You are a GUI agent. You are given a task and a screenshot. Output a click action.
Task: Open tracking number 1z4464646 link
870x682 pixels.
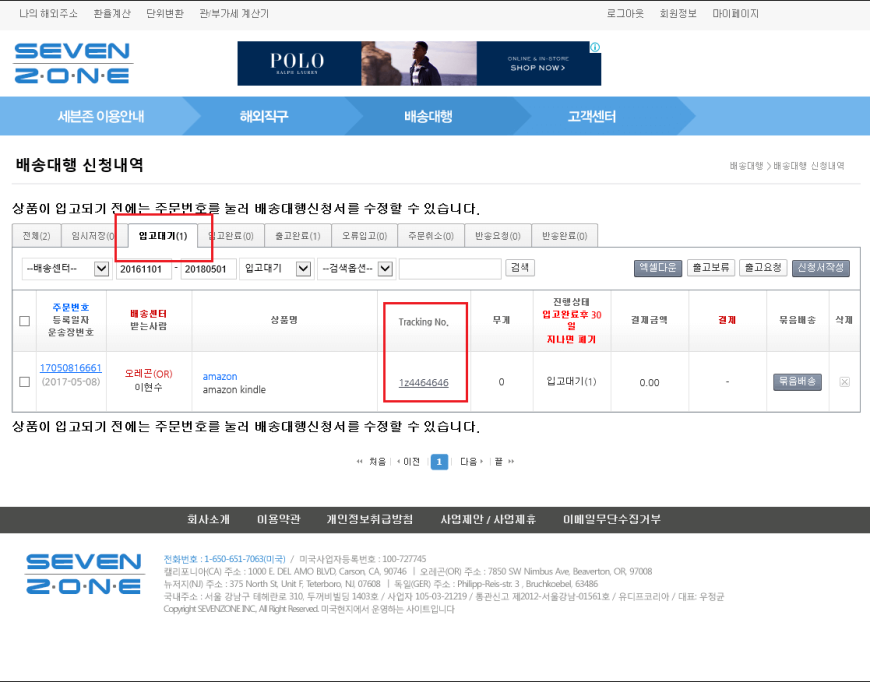click(x=423, y=382)
